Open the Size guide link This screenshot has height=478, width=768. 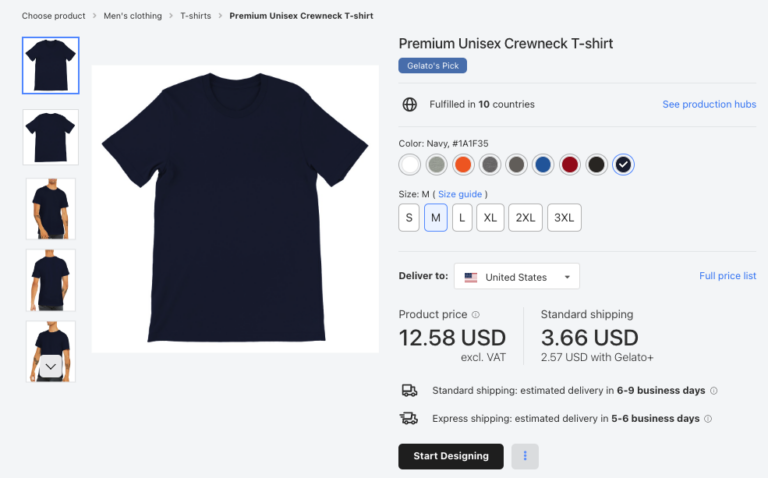(461, 194)
